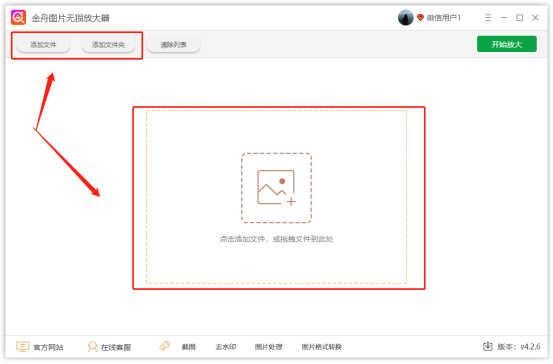Open the 图片处理 tool link
This screenshot has width=553, height=364.
click(269, 347)
